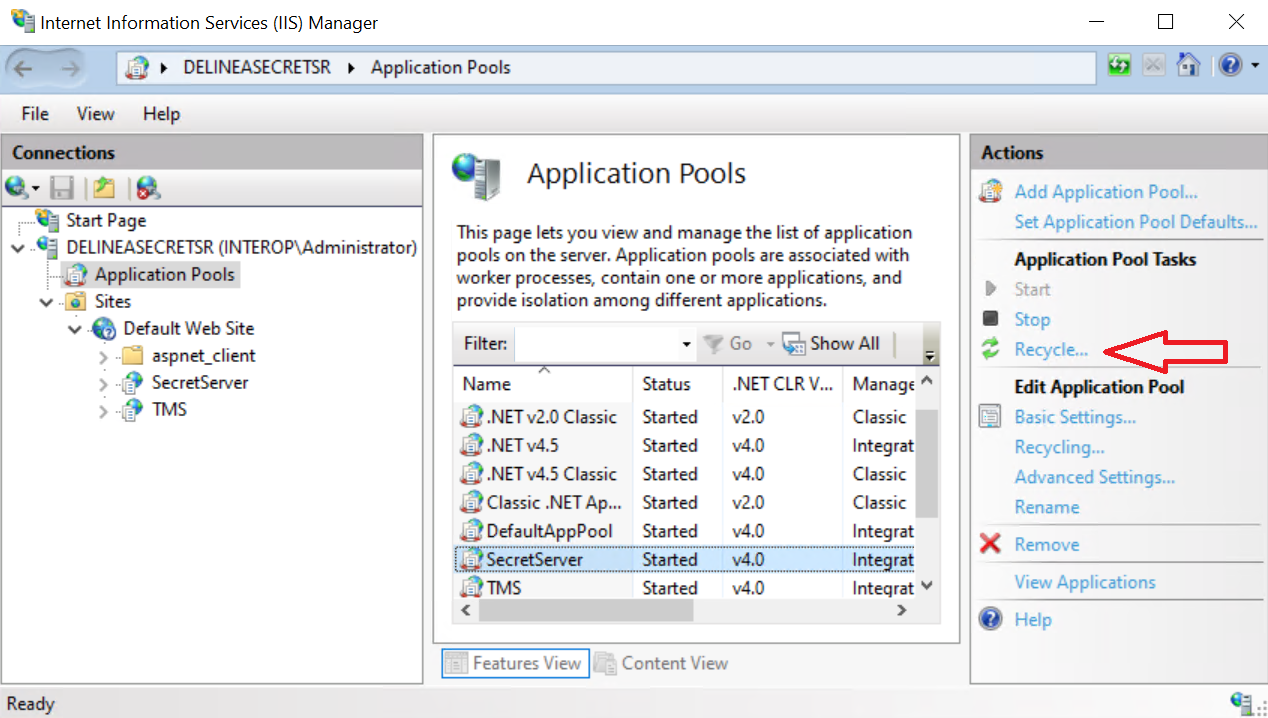The width and height of the screenshot is (1268, 718).
Task: Open the Filter combo box dropdown arrow
Action: [x=686, y=344]
